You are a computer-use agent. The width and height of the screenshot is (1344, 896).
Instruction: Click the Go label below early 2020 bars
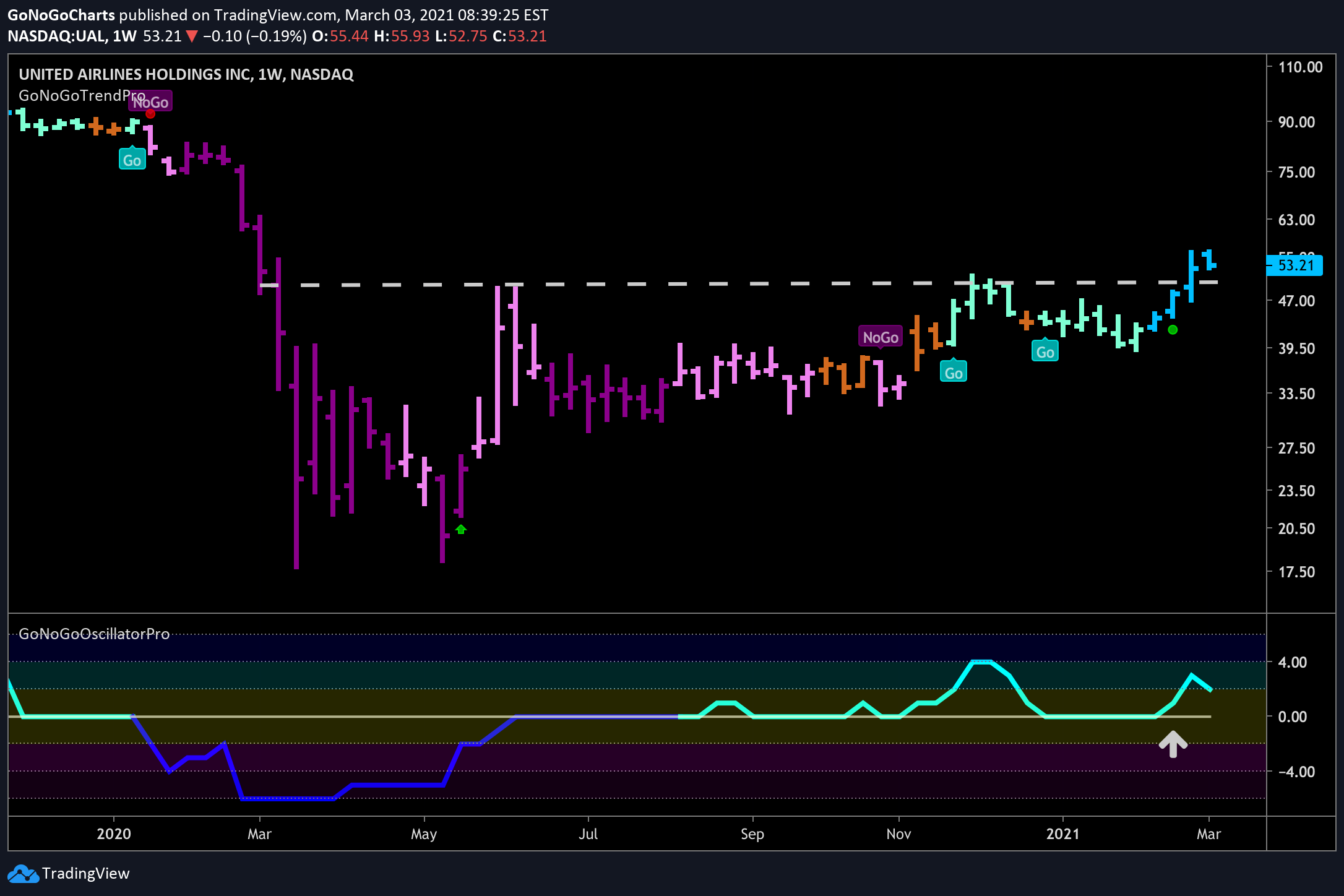click(x=132, y=160)
